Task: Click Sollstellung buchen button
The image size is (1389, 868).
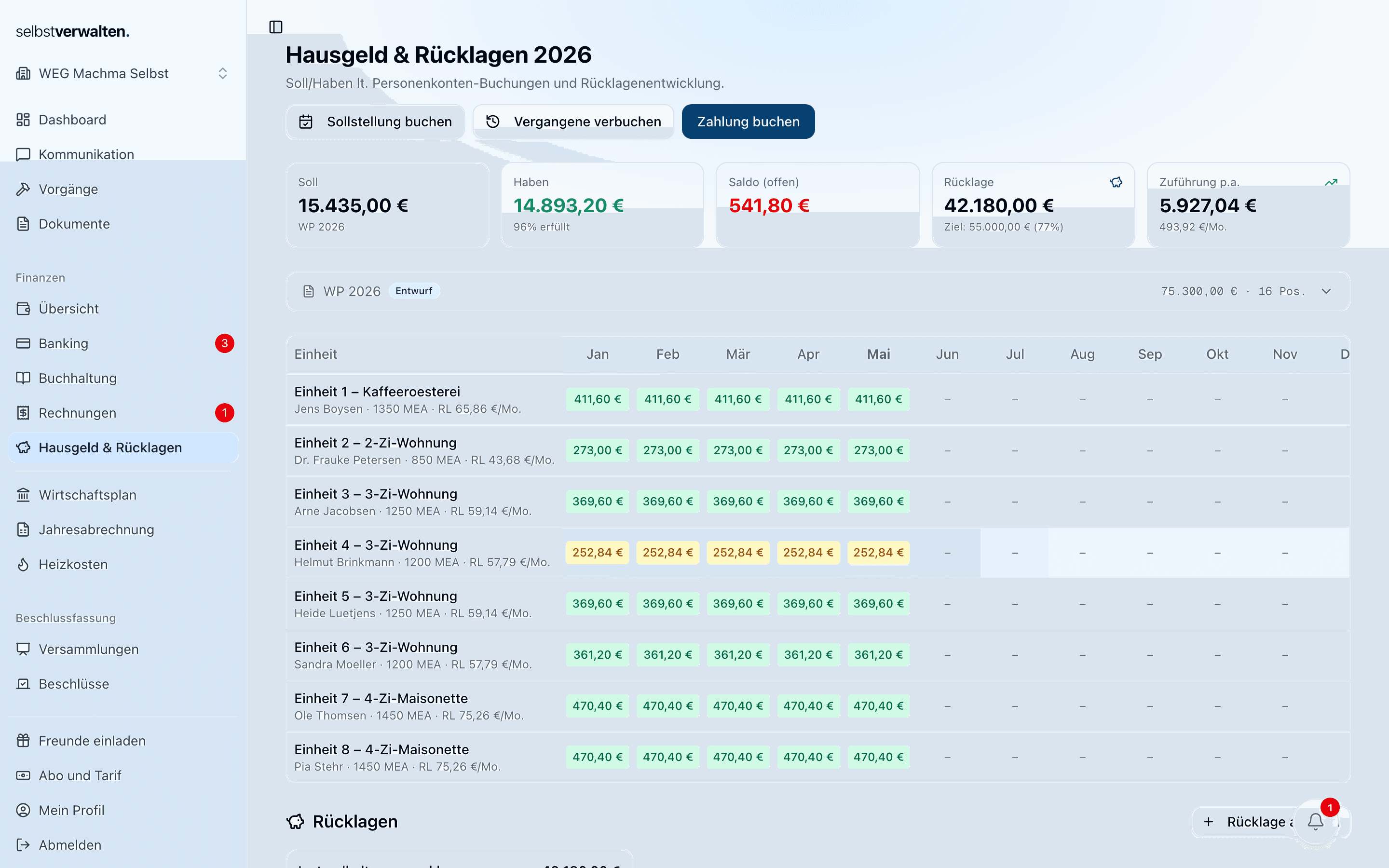Action: click(x=375, y=122)
